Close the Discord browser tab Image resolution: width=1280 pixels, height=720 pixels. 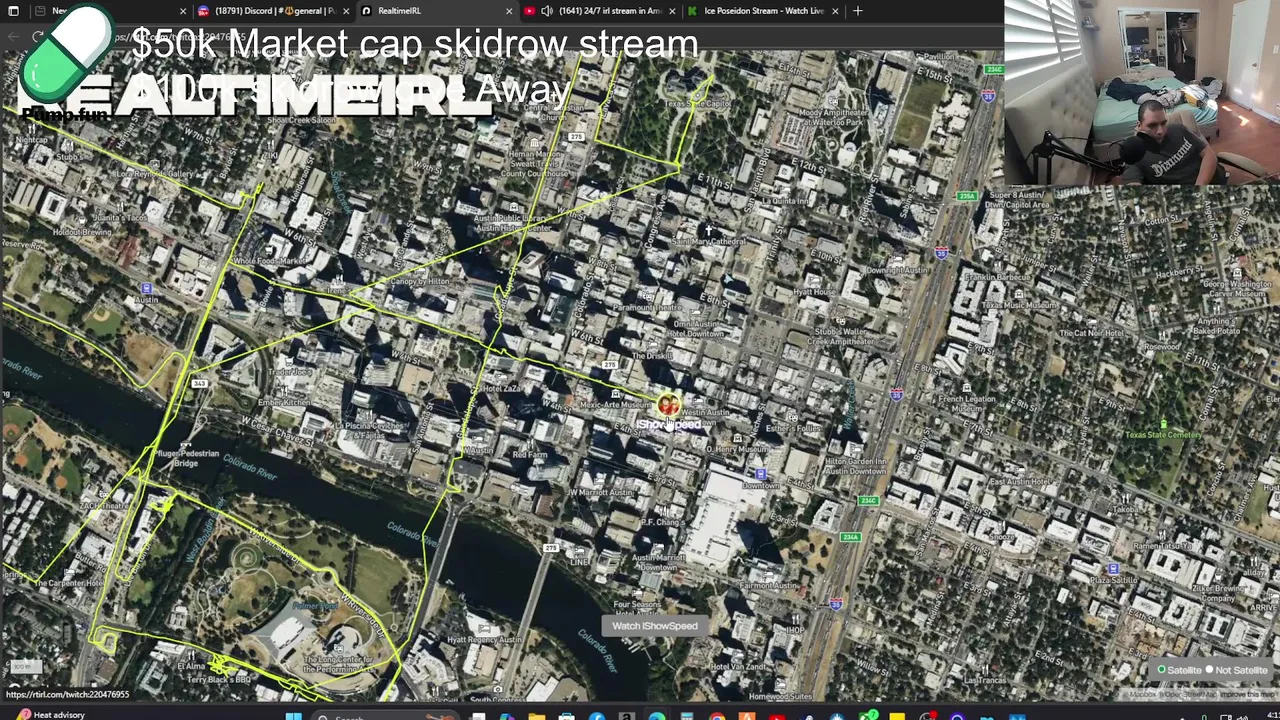[x=346, y=11]
